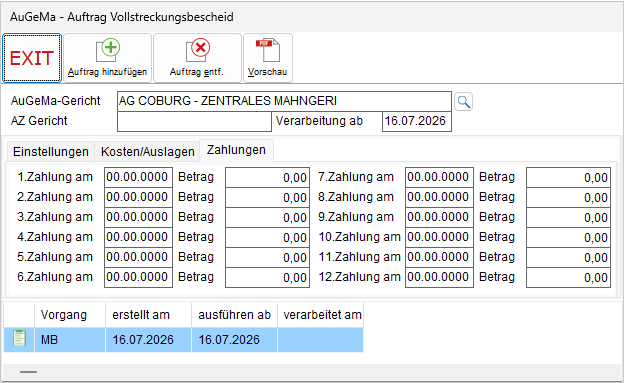Edit Betrag for 2.Zahlung
624x383 pixels.
(x=267, y=197)
